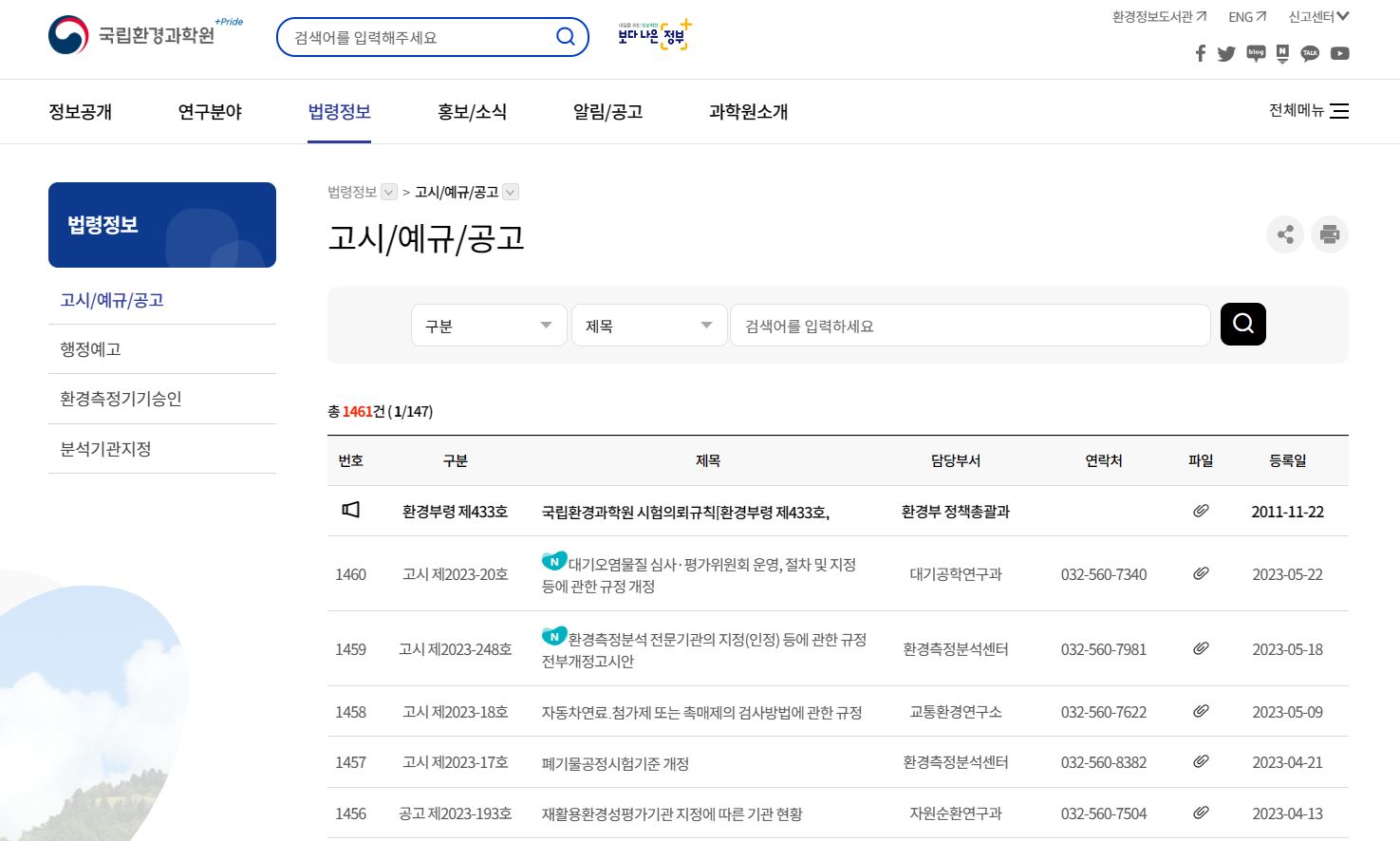Expand the 법령정보 breadcrumb dropdown
The height and width of the screenshot is (841, 1400).
pos(389,193)
